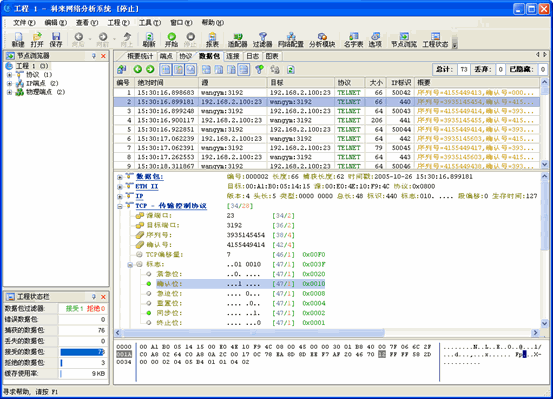Click the green next packet arrow
553x399 pixels.
click(x=150, y=69)
